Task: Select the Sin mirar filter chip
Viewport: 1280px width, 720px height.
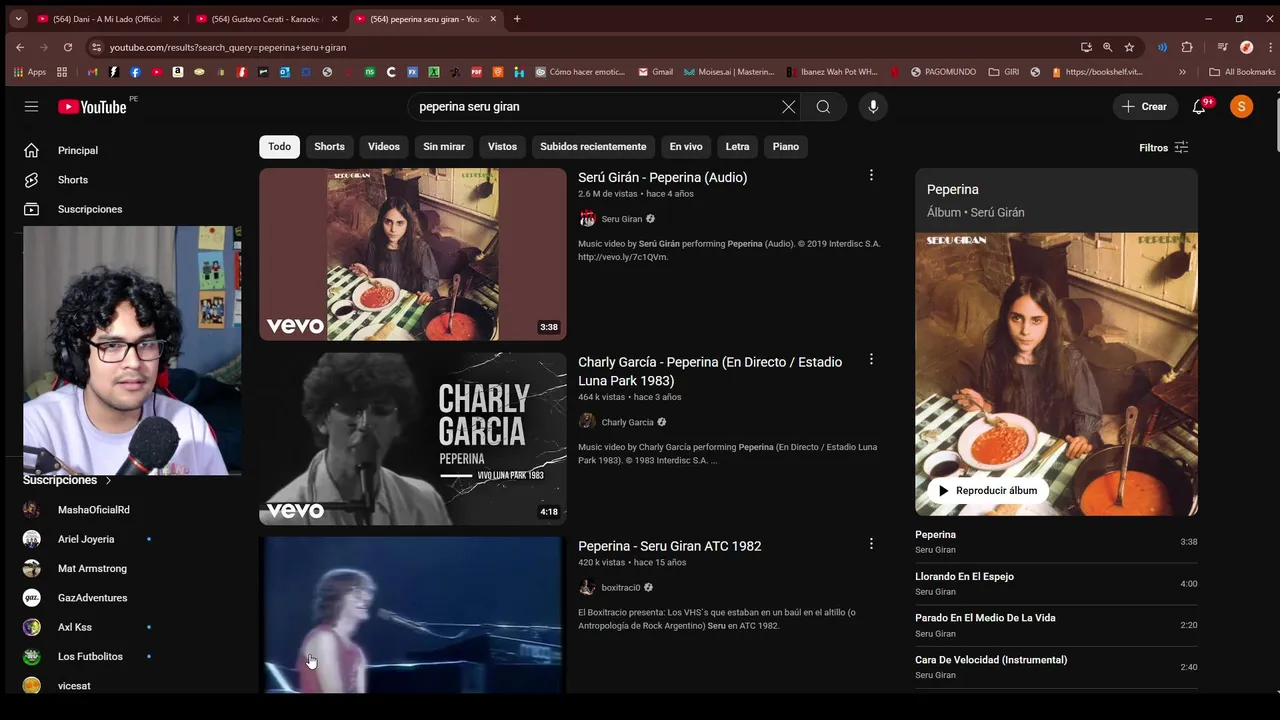Action: [x=444, y=147]
